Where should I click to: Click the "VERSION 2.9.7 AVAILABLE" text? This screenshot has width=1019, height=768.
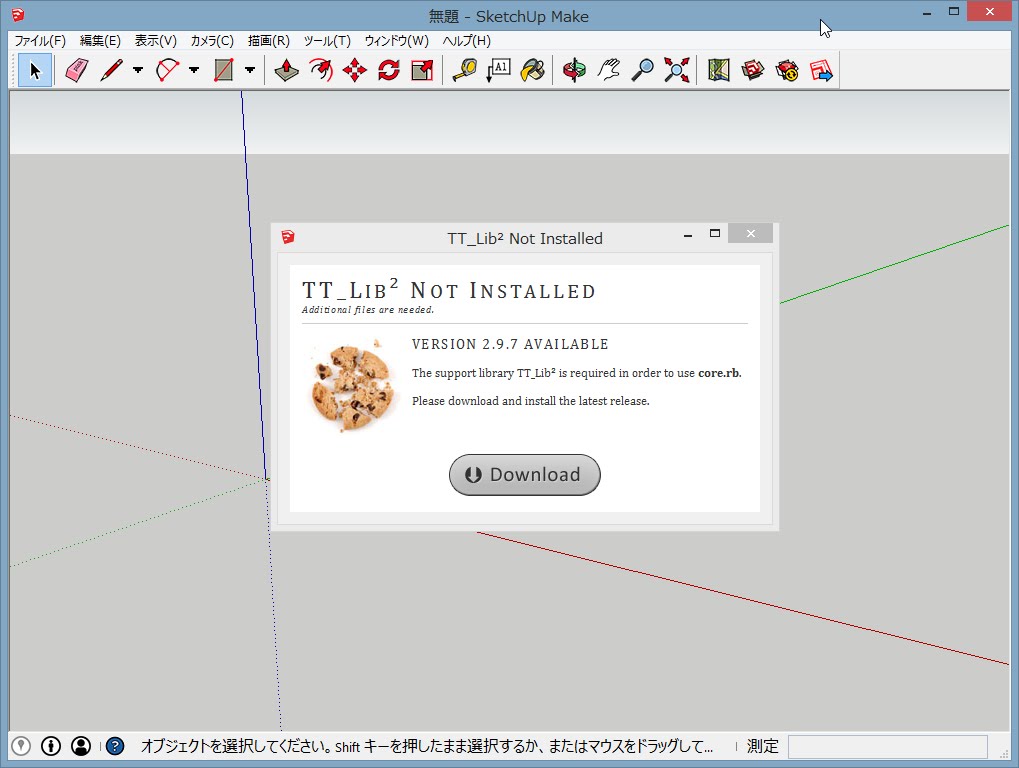(x=510, y=344)
